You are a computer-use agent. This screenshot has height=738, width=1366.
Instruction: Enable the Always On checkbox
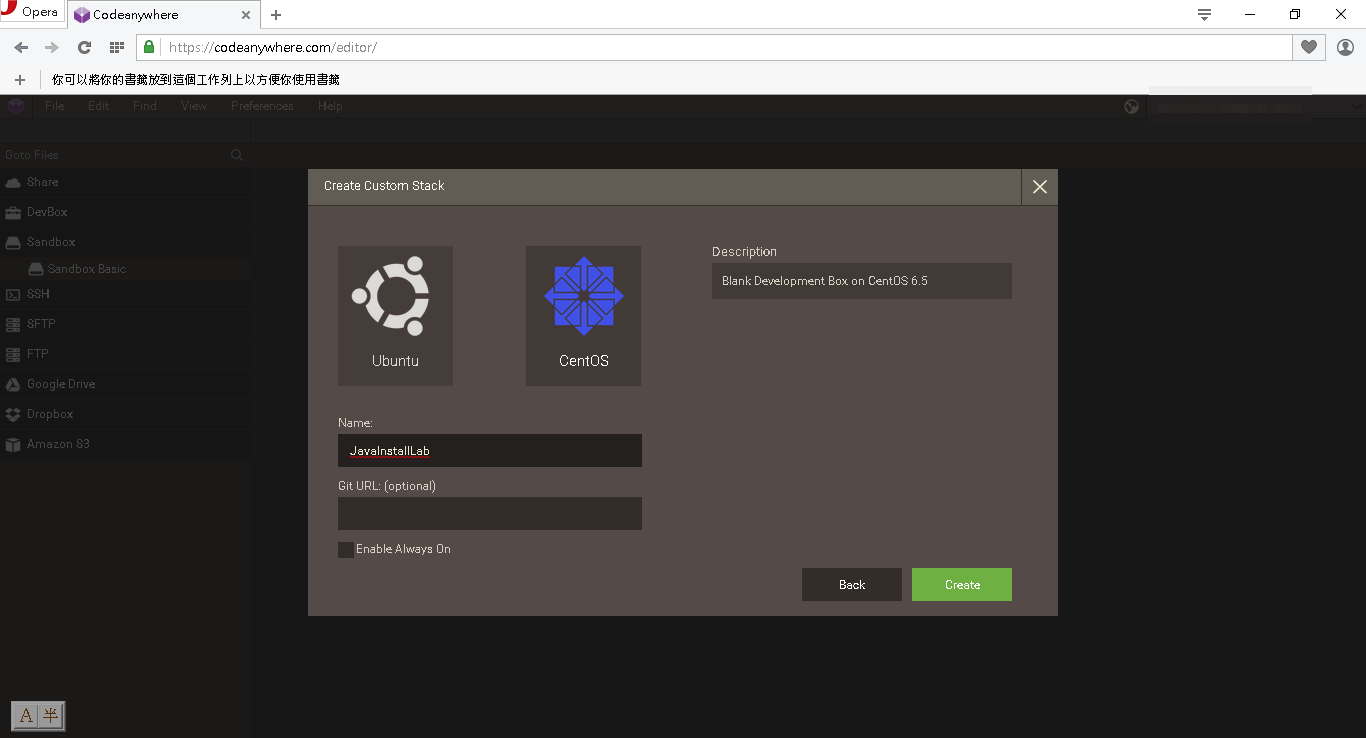tap(345, 549)
